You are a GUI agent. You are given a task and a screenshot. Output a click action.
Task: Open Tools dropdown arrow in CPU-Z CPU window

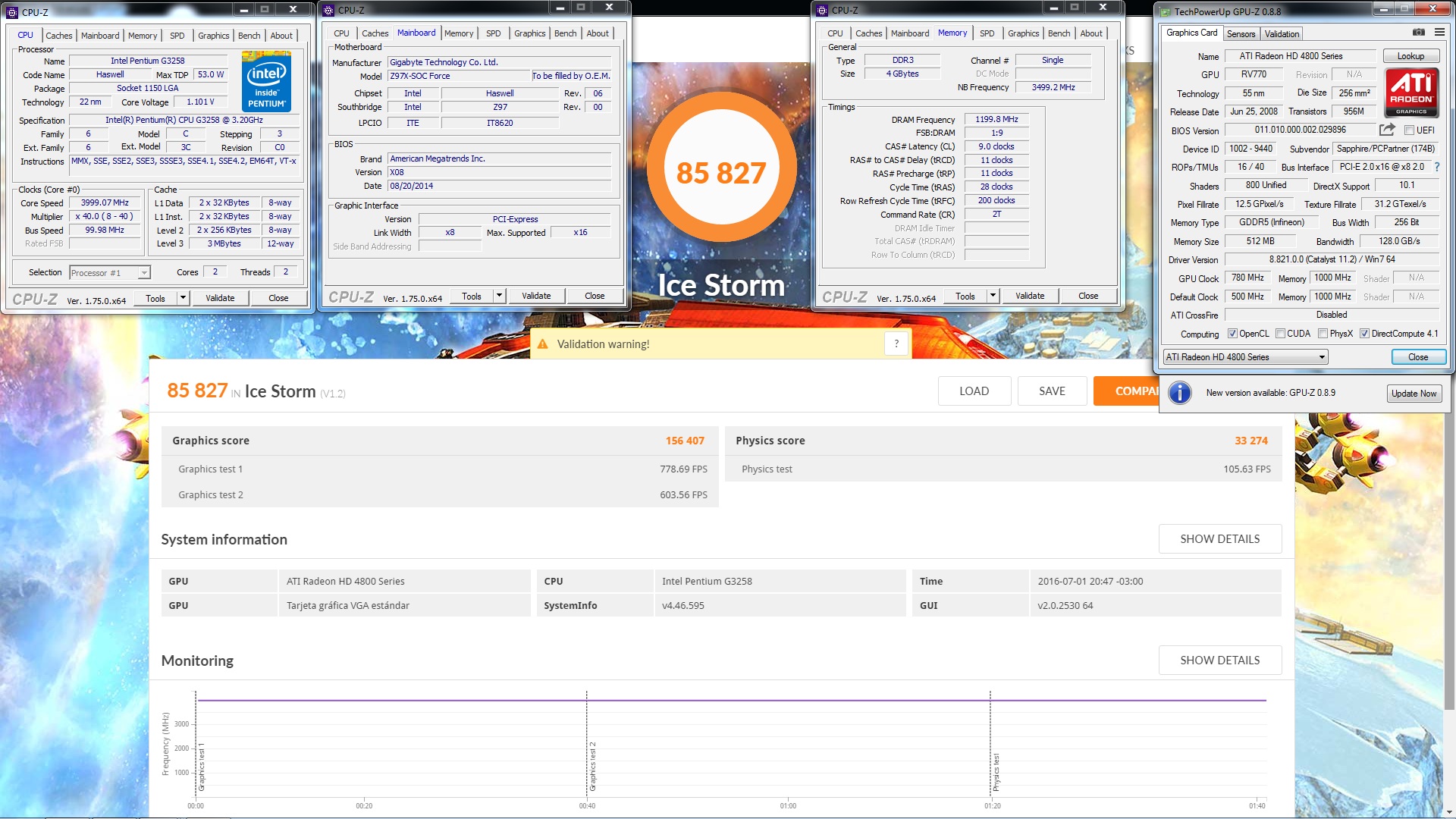(x=183, y=298)
